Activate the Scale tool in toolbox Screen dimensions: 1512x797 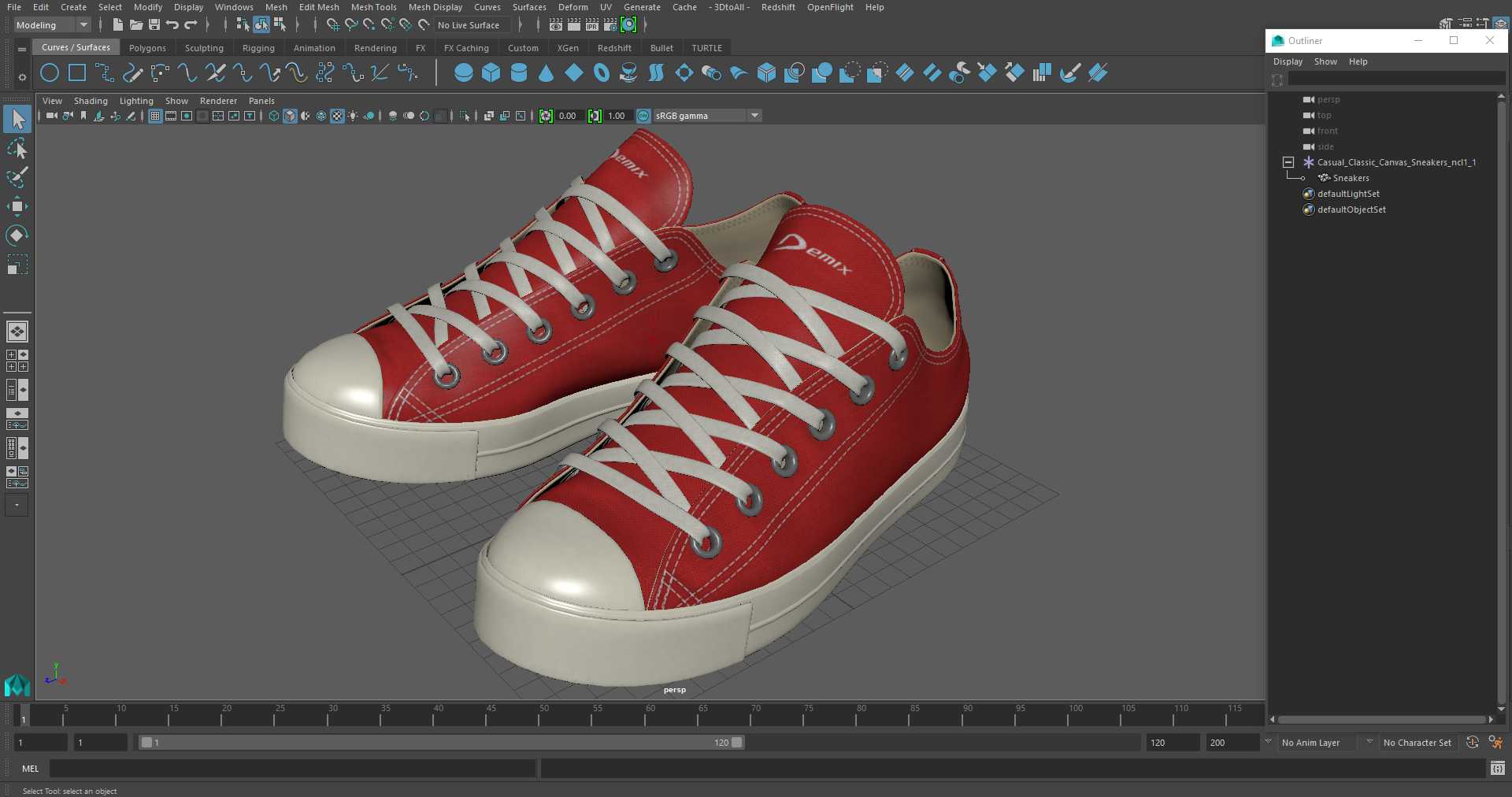(17, 265)
